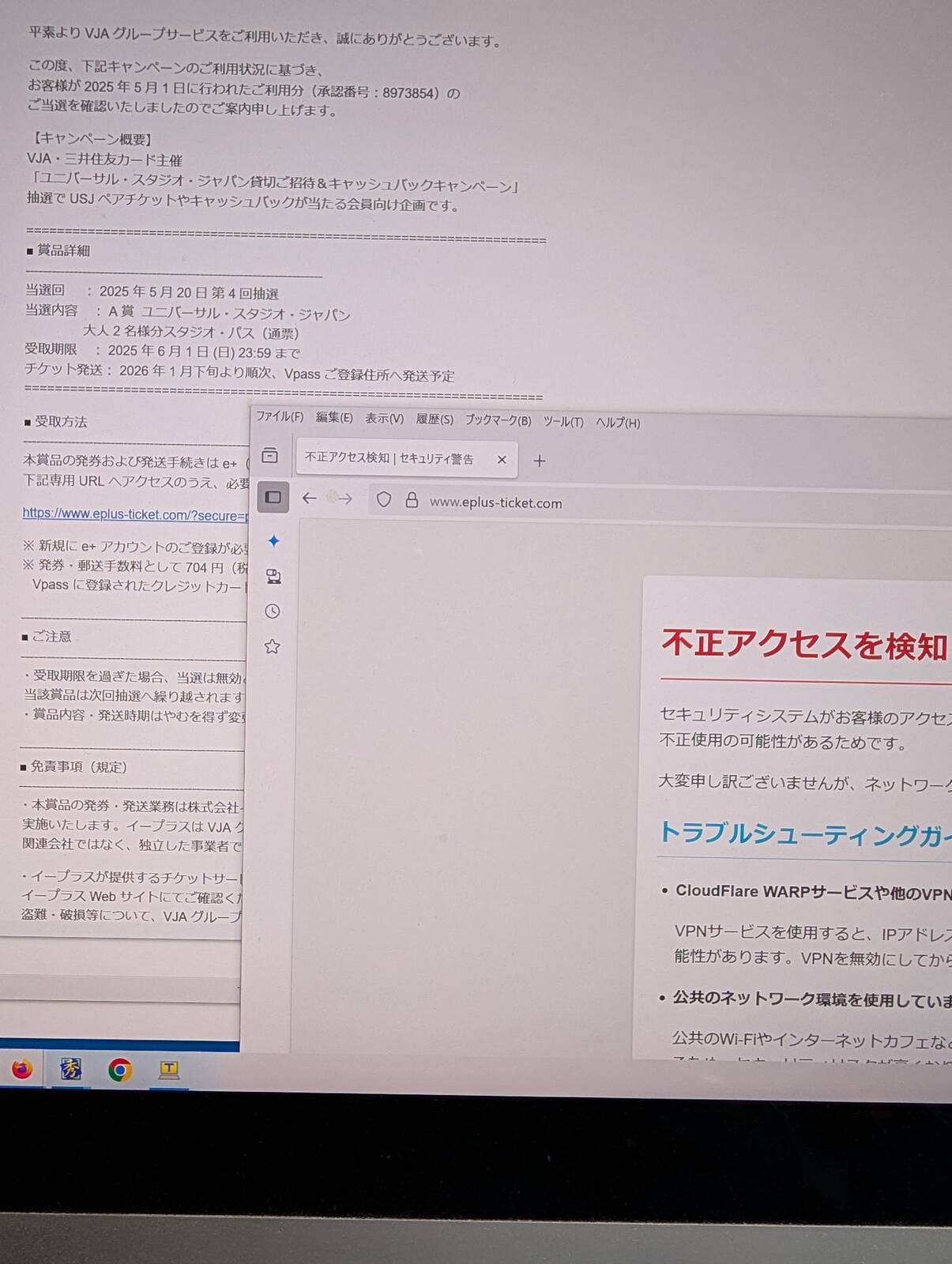Viewport: 952px width, 1264px height.
Task: Open synced tabs sidebar icon
Action: click(x=273, y=576)
